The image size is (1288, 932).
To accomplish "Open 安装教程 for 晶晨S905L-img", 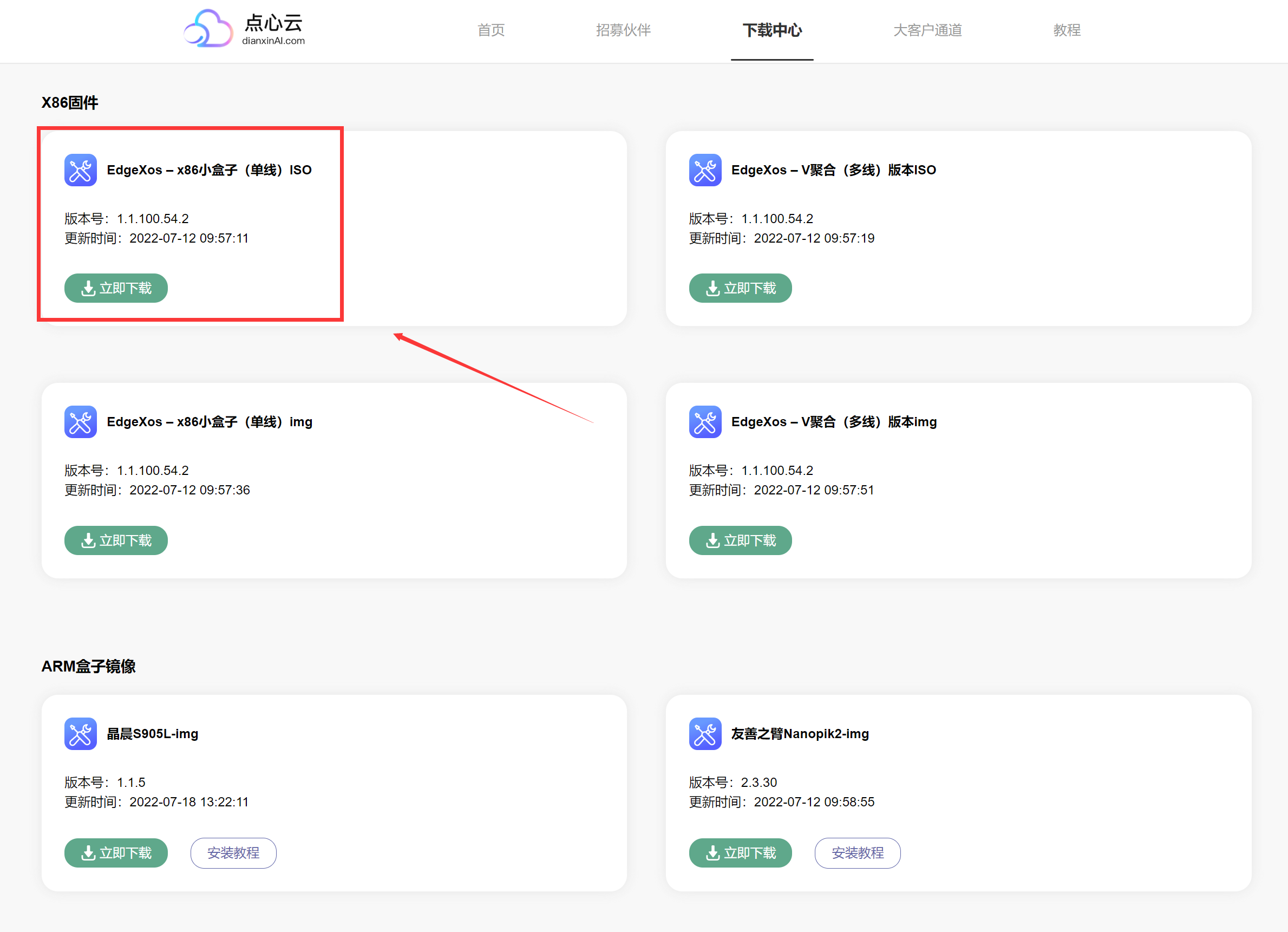I will click(x=233, y=853).
